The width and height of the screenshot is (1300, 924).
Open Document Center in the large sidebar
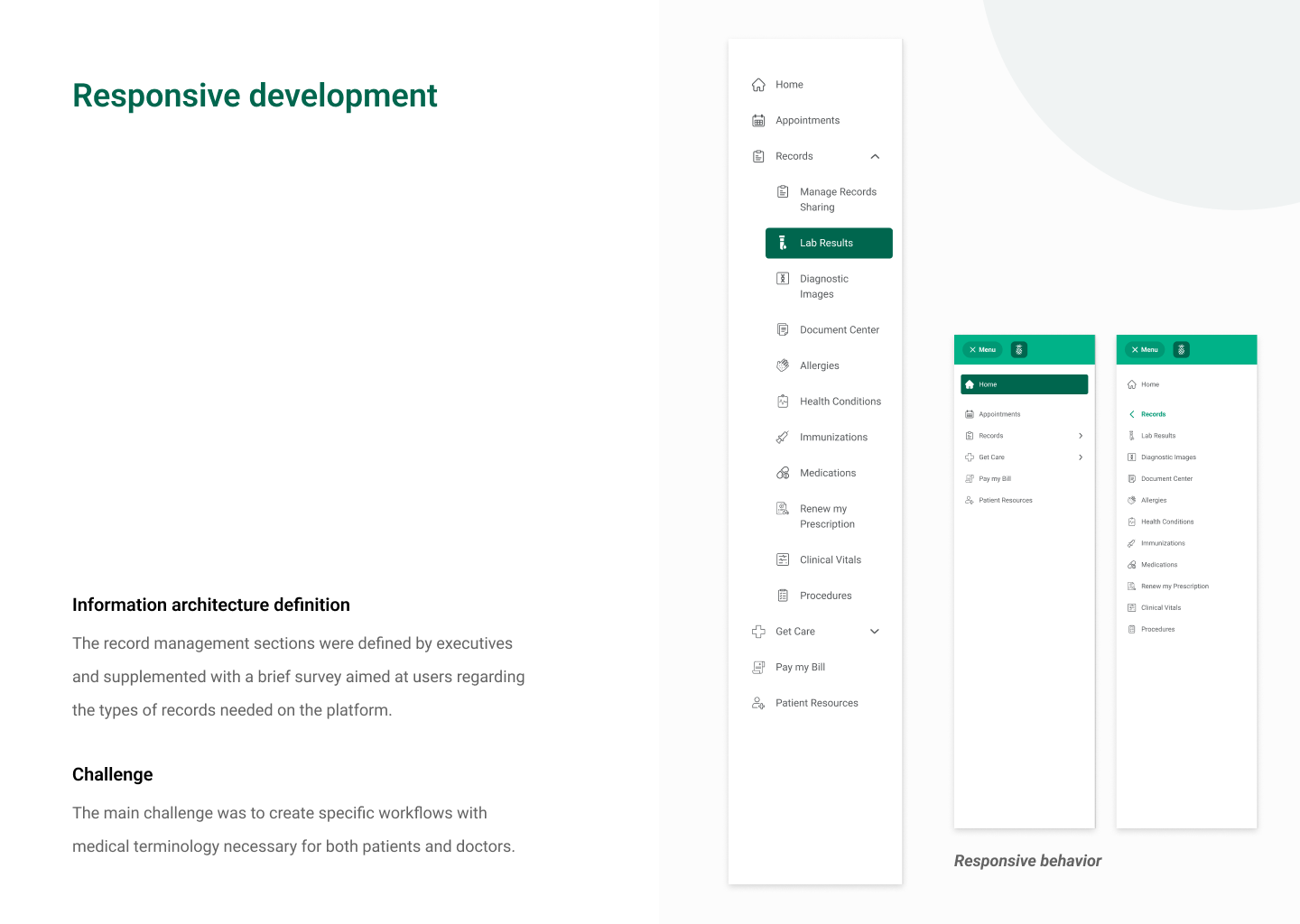(839, 330)
